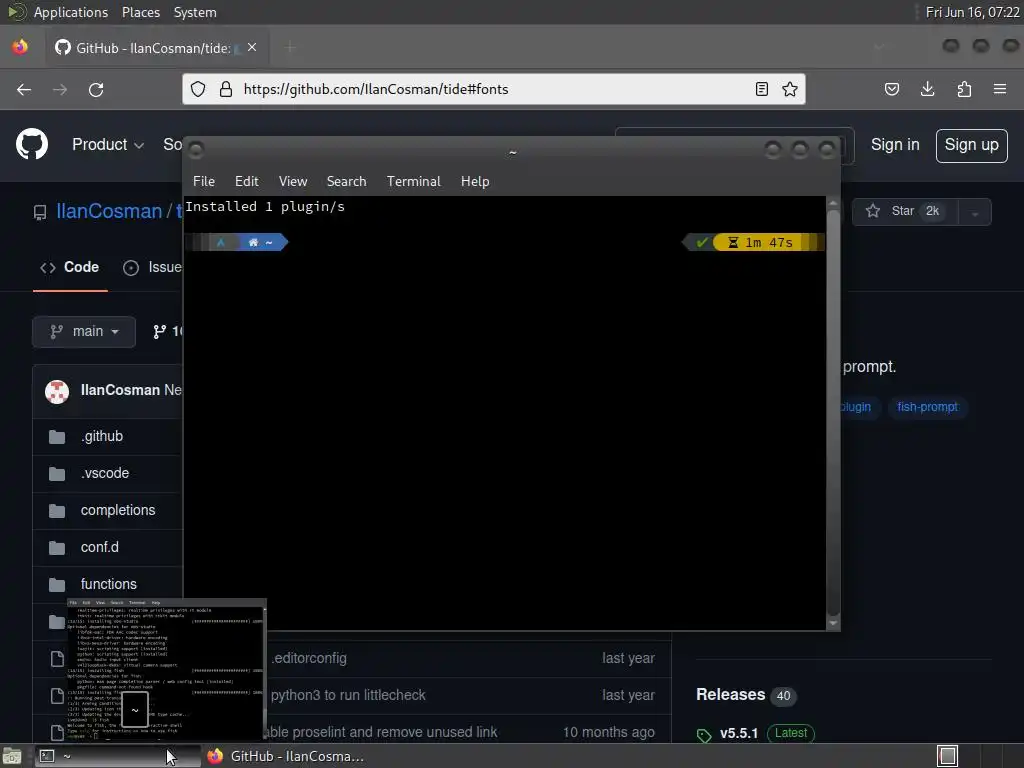1024x768 pixels.
Task: Click the fish-prompt topic tag
Action: pyautogui.click(x=927, y=407)
